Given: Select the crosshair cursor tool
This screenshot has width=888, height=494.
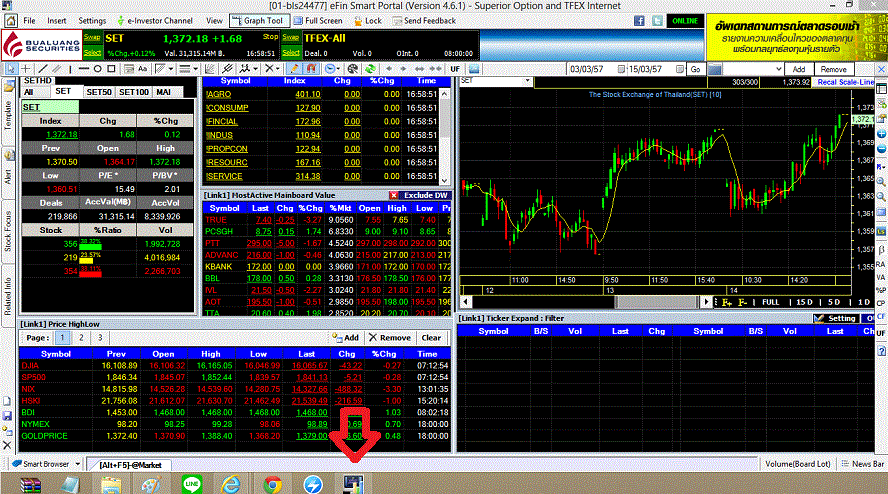Looking at the screenshot, I should click(x=26, y=69).
